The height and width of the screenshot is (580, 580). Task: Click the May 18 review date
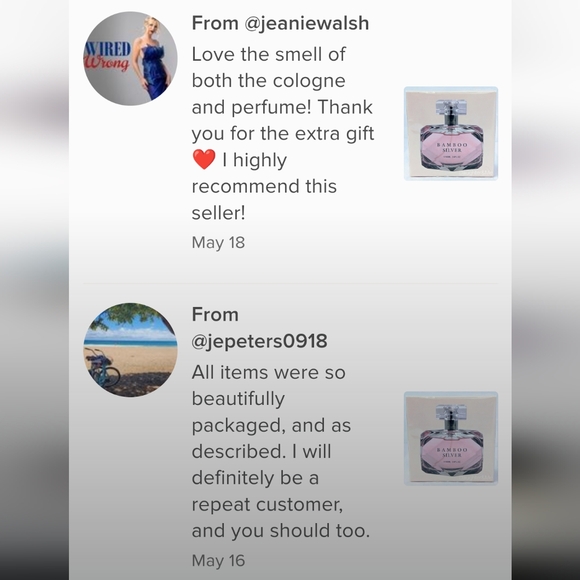coord(218,243)
